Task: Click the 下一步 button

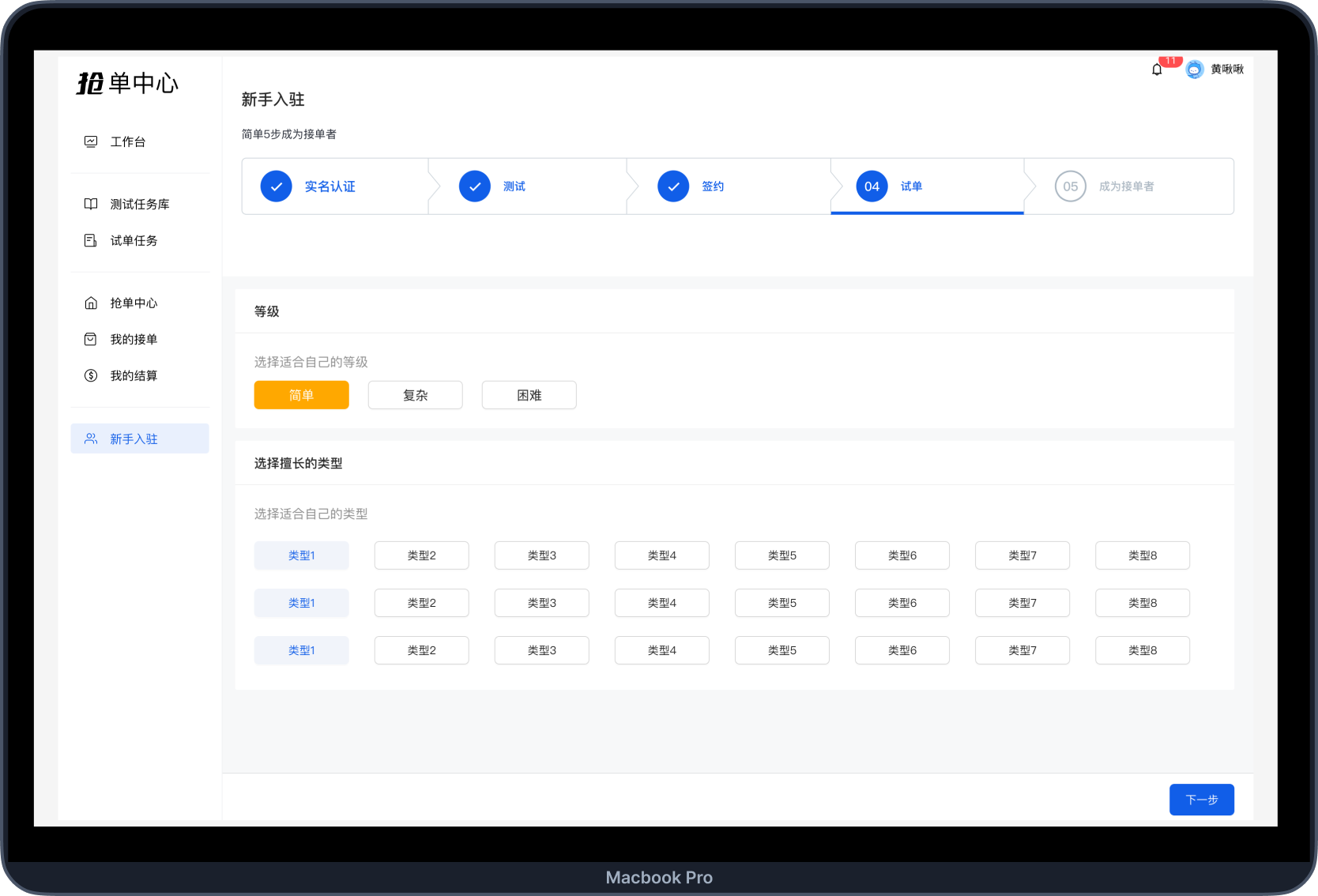Action: coord(1201,800)
